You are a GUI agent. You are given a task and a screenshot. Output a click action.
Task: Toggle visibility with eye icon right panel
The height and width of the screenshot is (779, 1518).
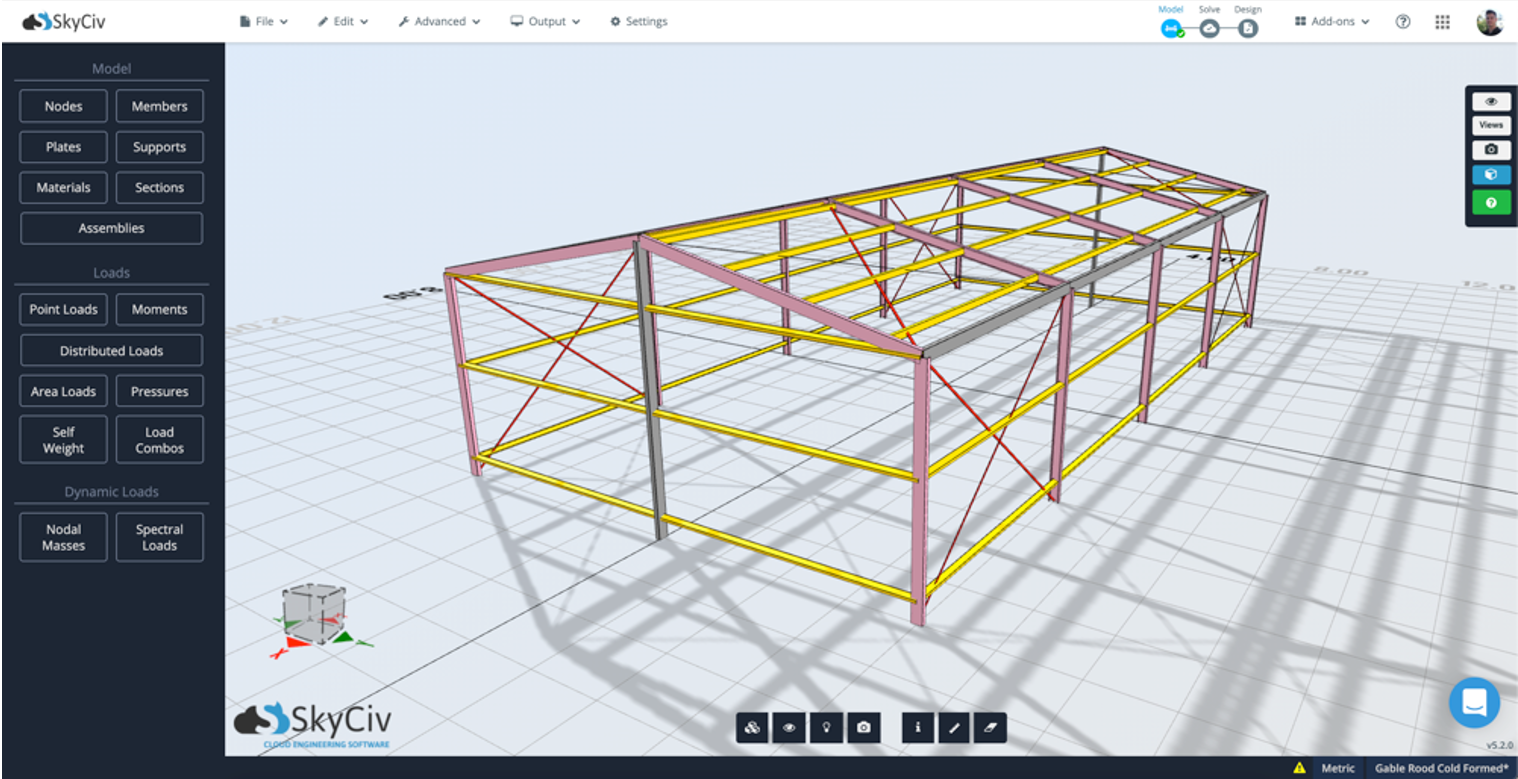[1490, 101]
